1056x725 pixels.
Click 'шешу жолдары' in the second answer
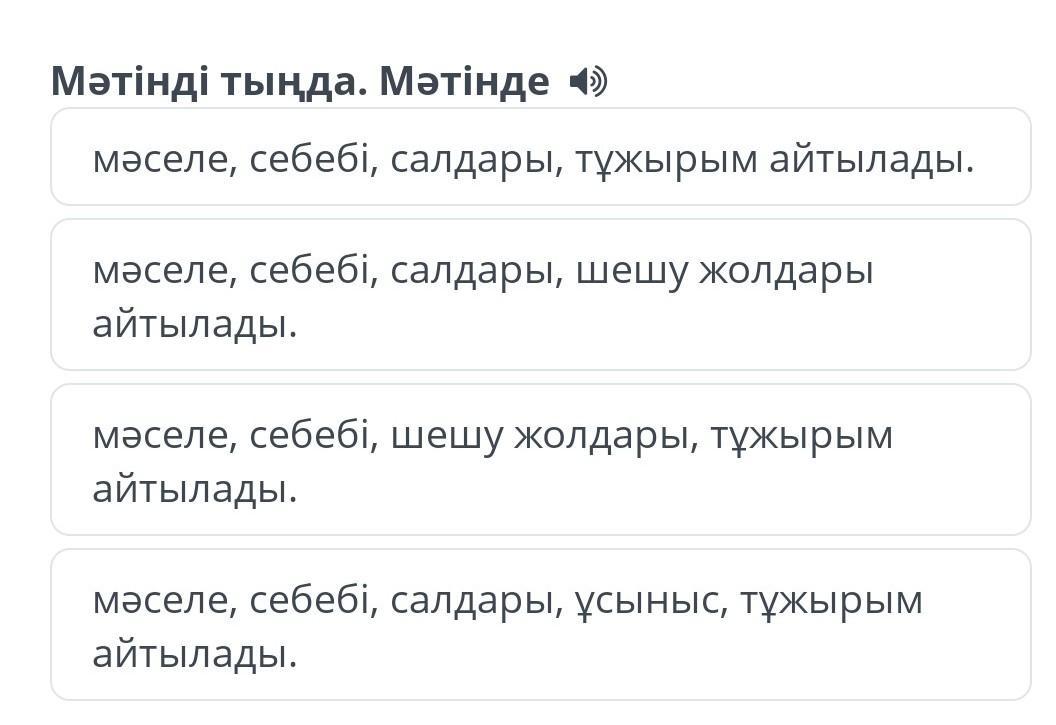click(x=724, y=271)
